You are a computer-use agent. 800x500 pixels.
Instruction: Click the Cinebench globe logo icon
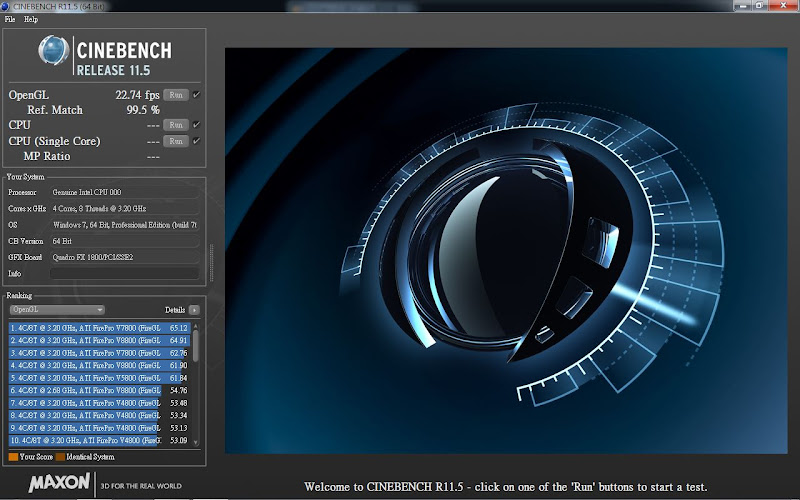point(54,50)
